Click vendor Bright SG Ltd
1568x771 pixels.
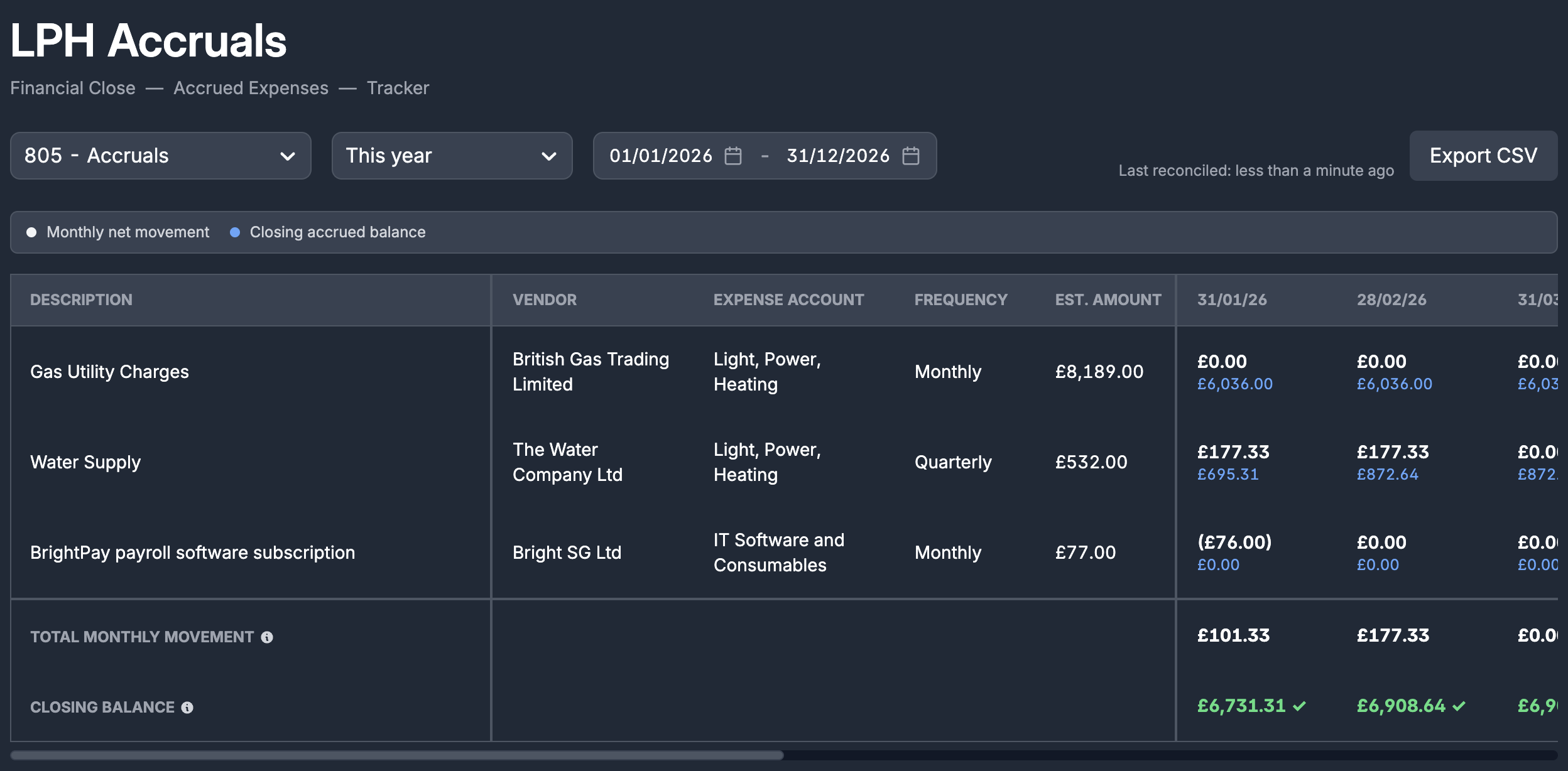[567, 553]
